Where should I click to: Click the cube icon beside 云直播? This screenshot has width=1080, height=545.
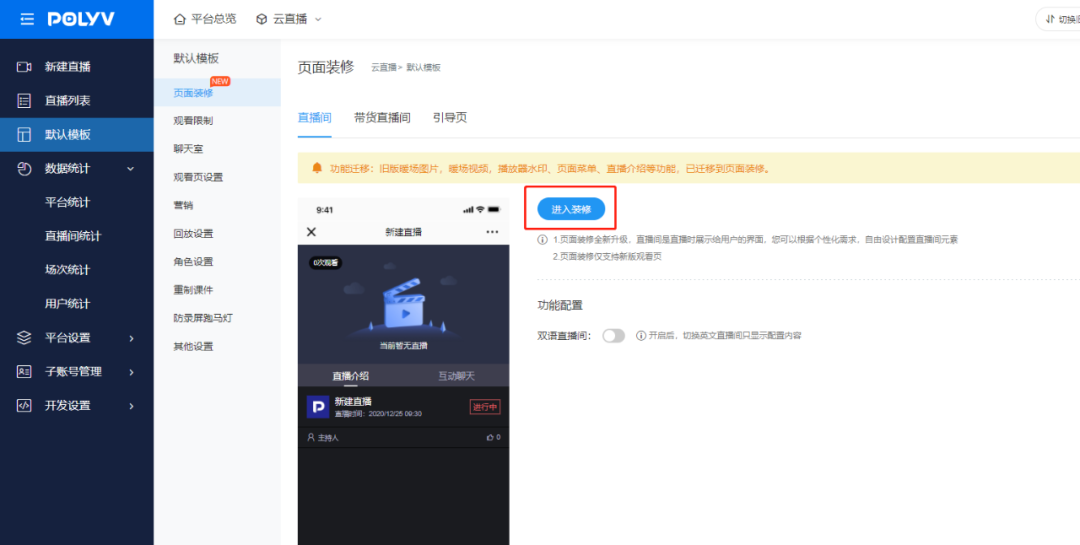262,19
